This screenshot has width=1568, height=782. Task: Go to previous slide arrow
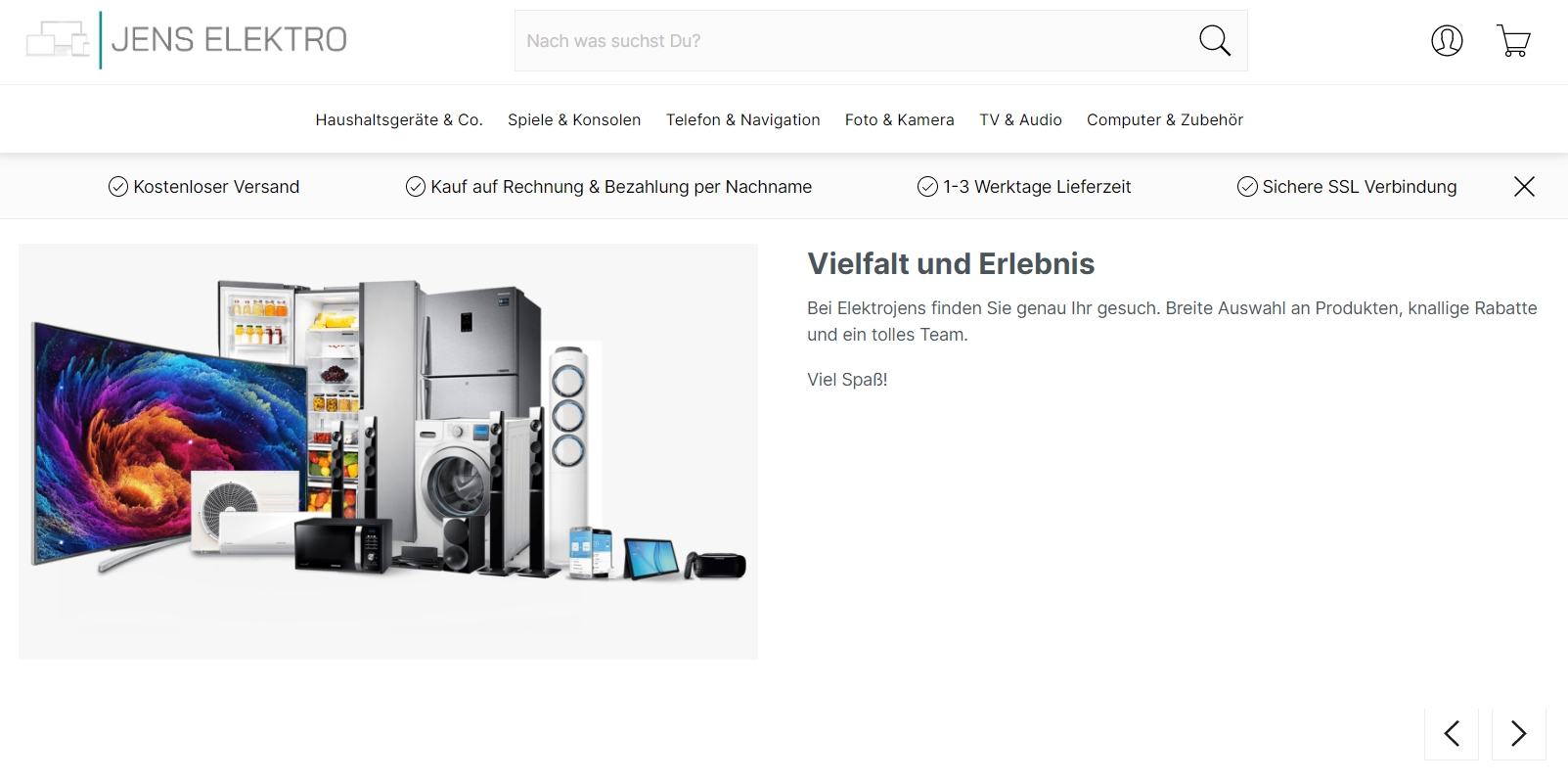coord(1452,733)
